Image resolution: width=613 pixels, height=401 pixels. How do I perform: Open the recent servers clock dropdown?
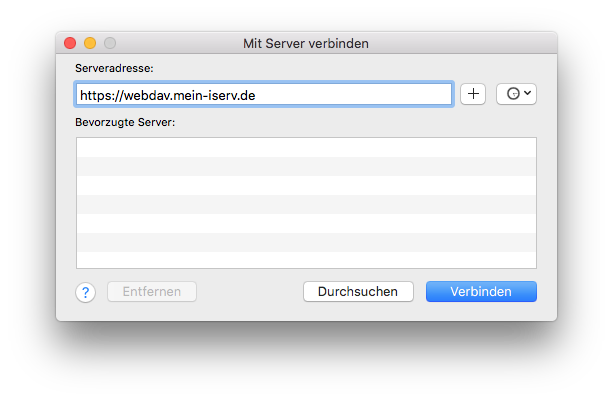(516, 94)
